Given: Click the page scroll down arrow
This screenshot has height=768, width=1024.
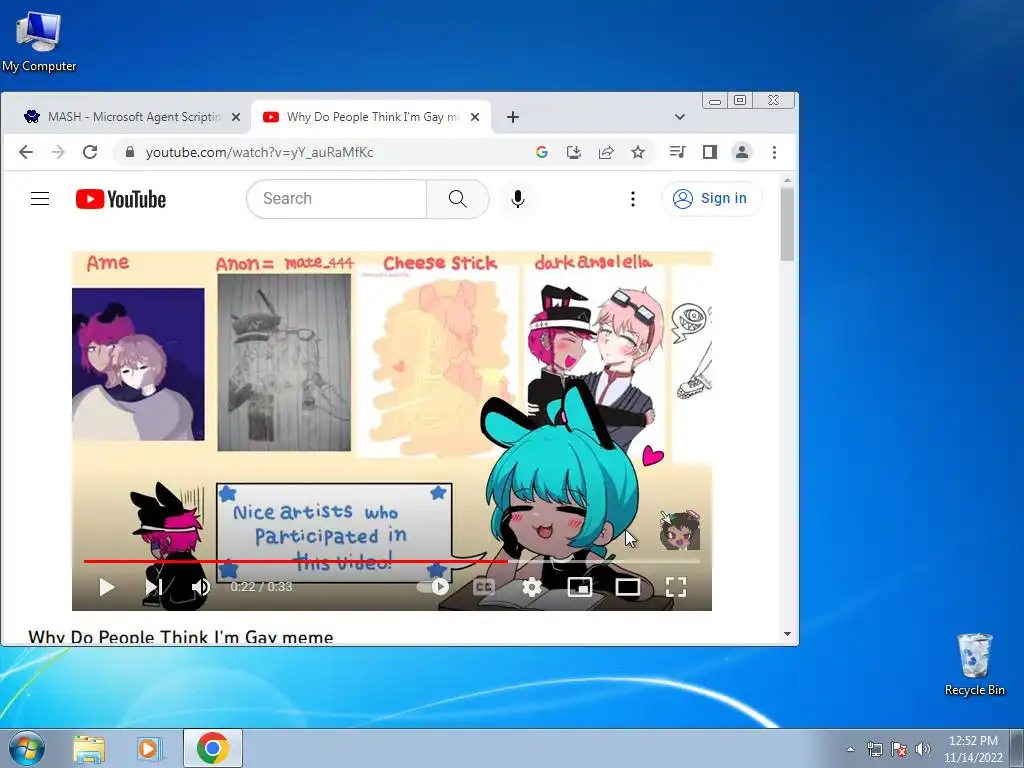Looking at the screenshot, I should click(787, 634).
